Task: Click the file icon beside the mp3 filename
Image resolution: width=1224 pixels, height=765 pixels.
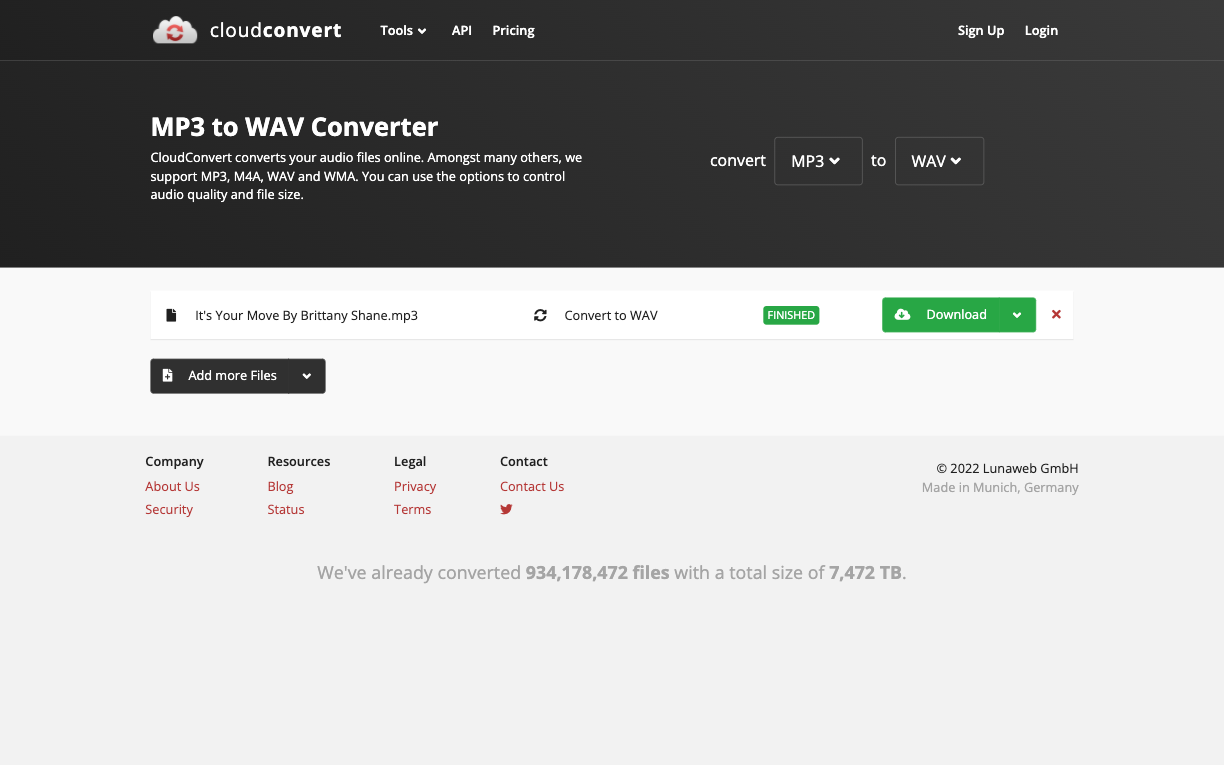Action: click(x=171, y=315)
